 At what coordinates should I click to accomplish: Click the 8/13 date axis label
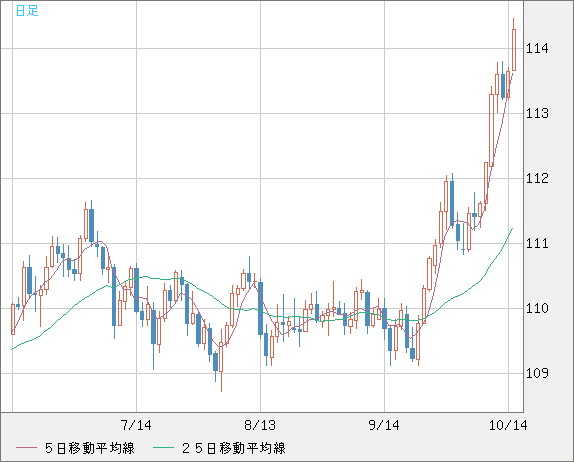260,425
